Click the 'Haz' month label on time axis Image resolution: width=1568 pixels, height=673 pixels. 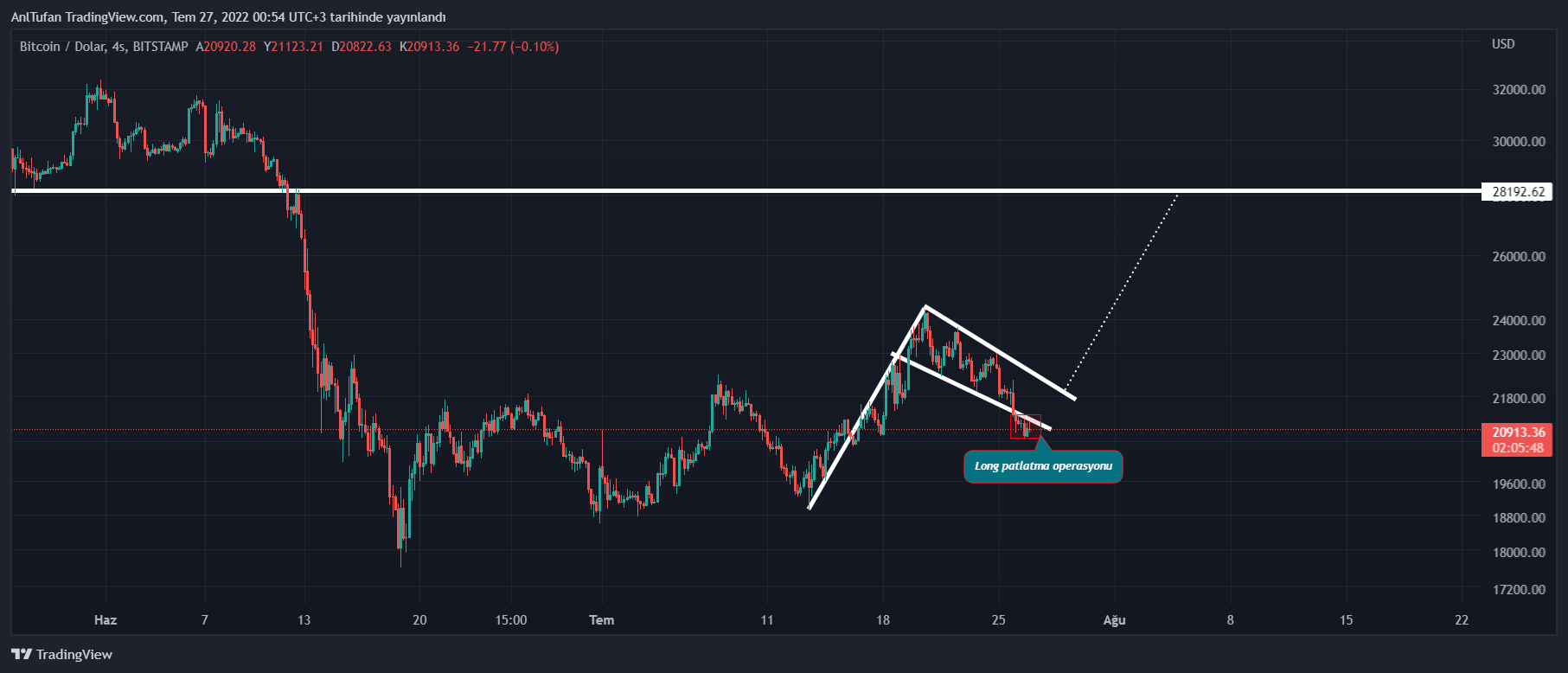click(x=106, y=620)
